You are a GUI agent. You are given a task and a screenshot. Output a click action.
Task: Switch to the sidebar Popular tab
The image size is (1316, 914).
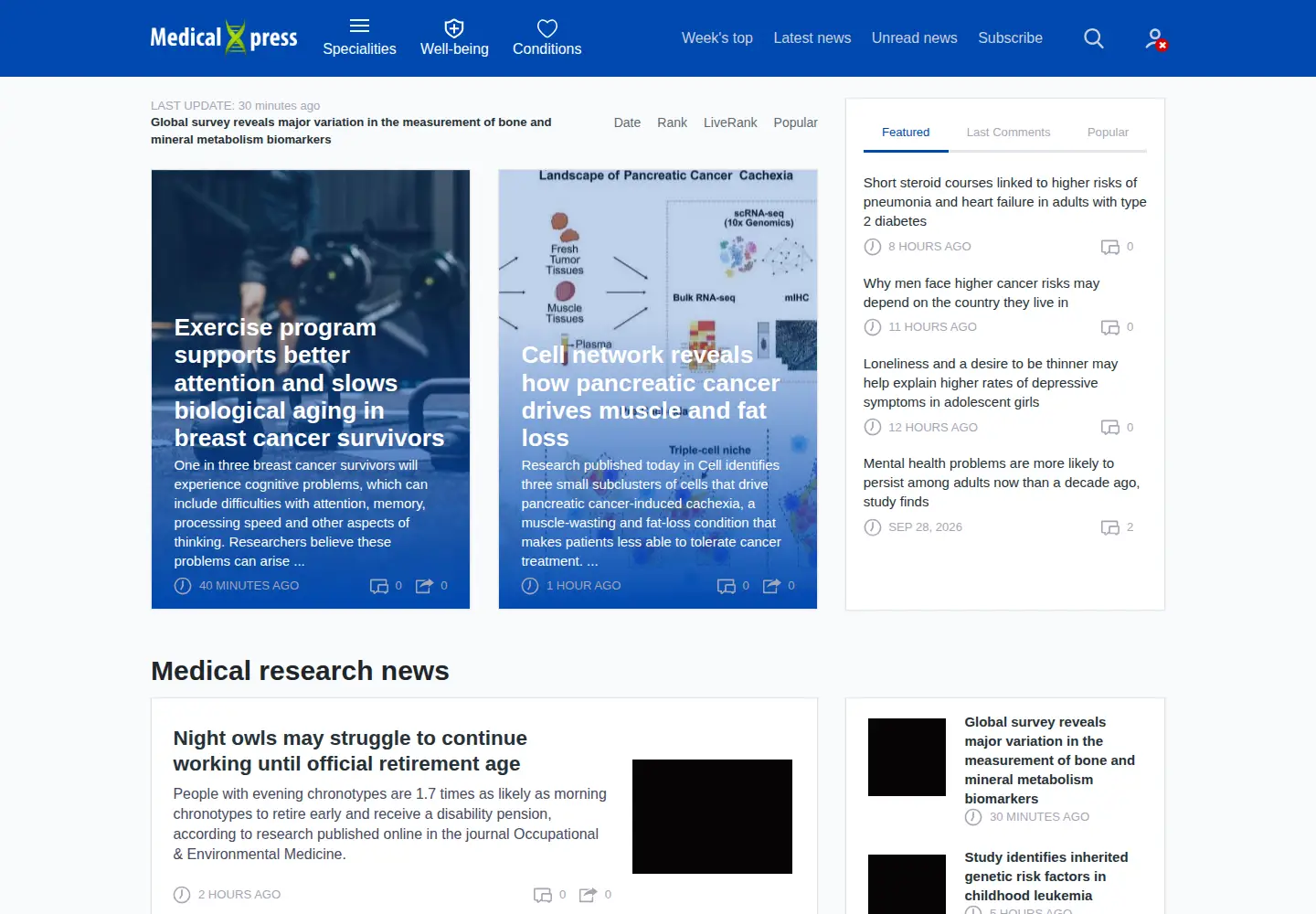coord(1108,133)
